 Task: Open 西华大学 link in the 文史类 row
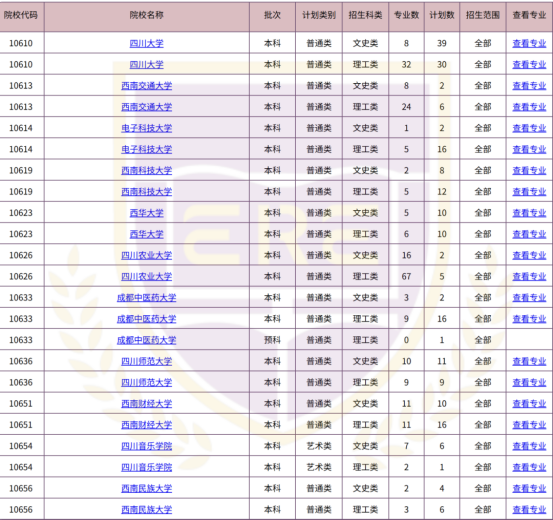click(x=146, y=213)
